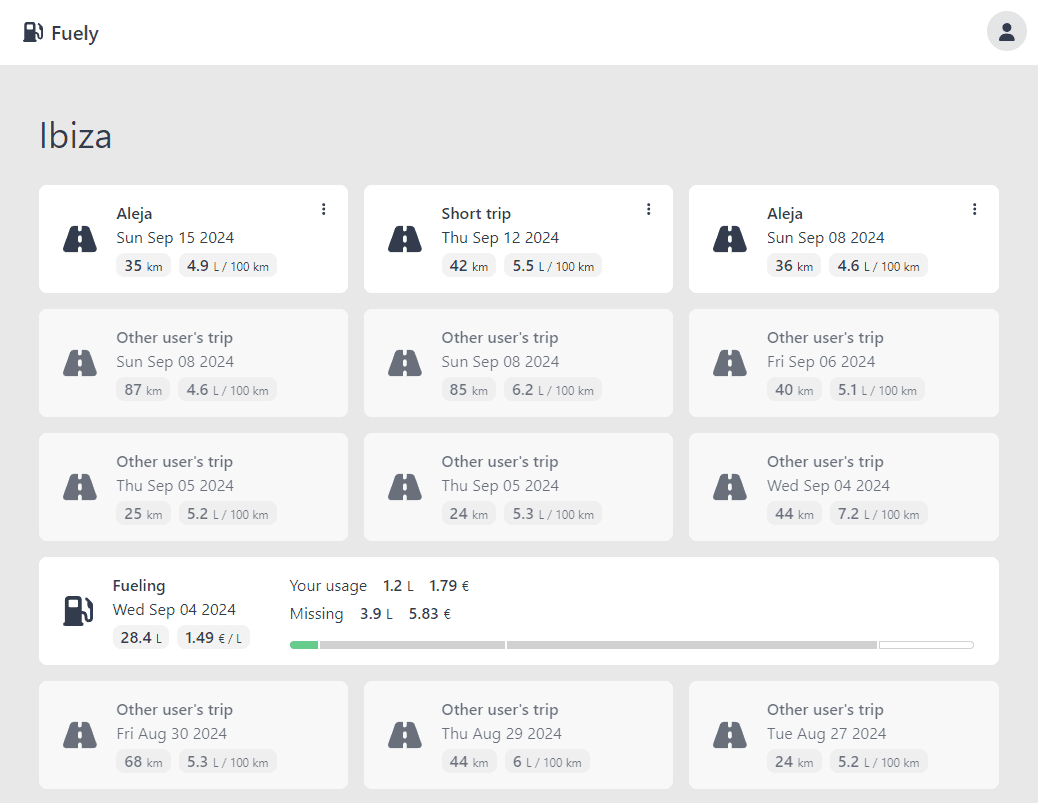Click the Wed Sep 04 2024 fueling date
This screenshot has width=1038, height=803.
point(174,610)
